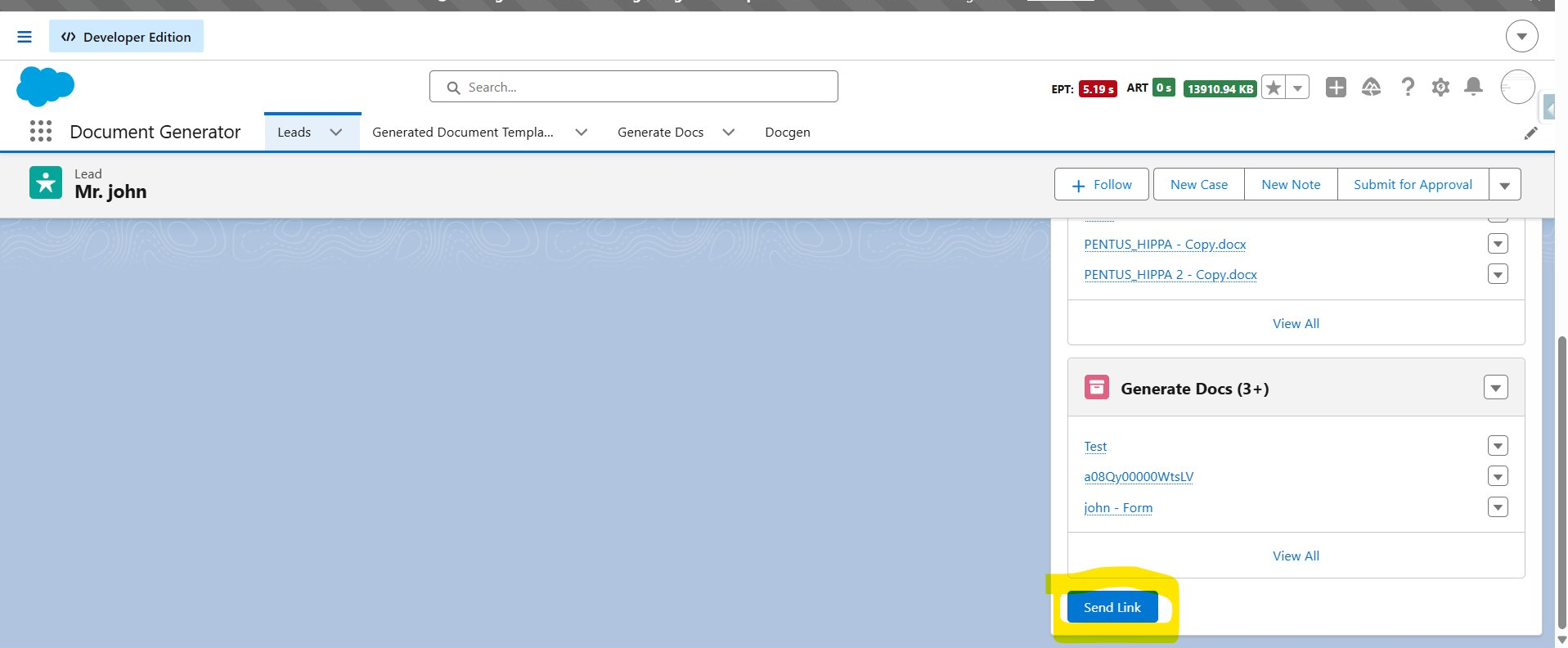Open the hamburger menu
1568x648 pixels.
[x=25, y=37]
